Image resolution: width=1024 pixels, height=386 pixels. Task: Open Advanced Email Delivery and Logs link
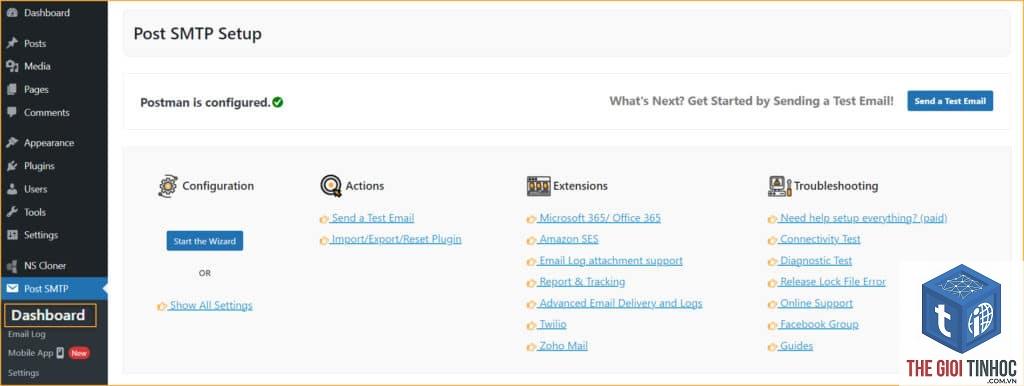pos(620,303)
